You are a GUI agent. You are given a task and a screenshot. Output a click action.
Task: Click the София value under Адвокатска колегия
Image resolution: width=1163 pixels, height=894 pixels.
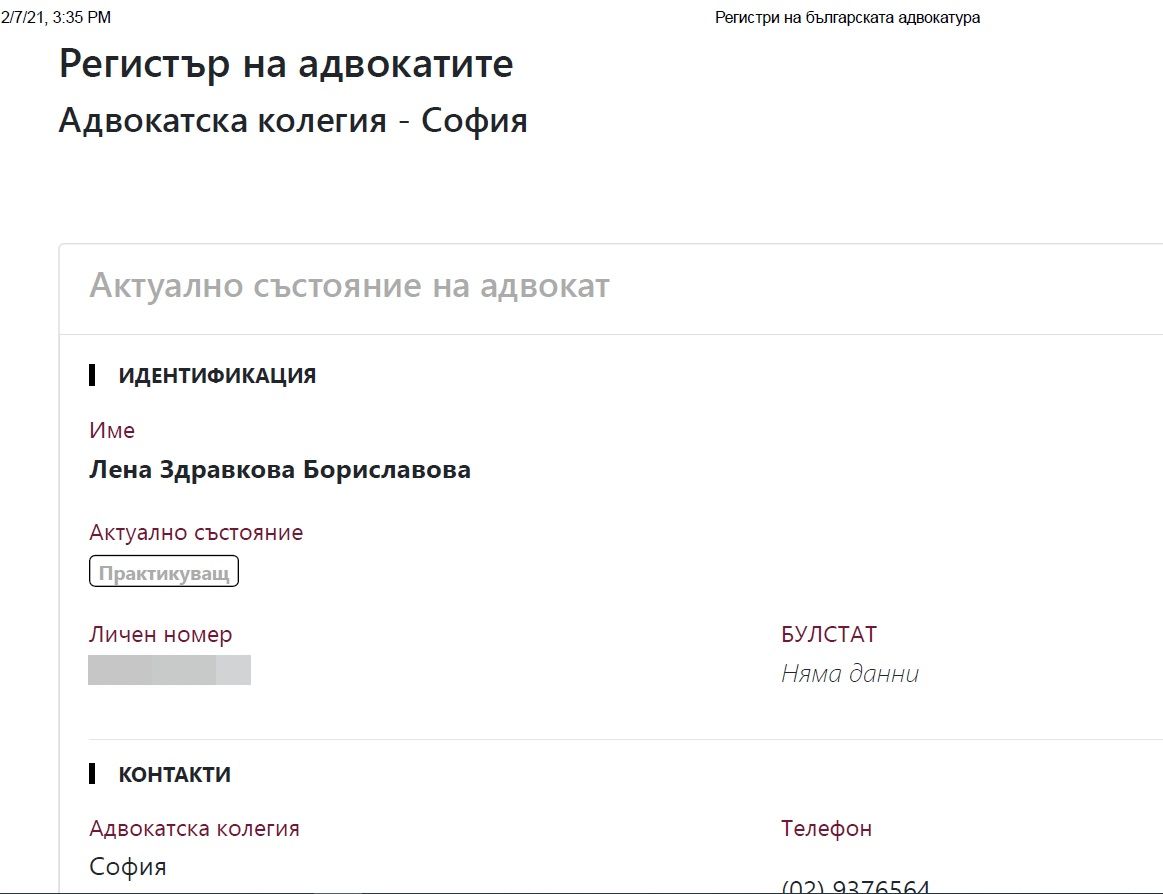(x=128, y=867)
